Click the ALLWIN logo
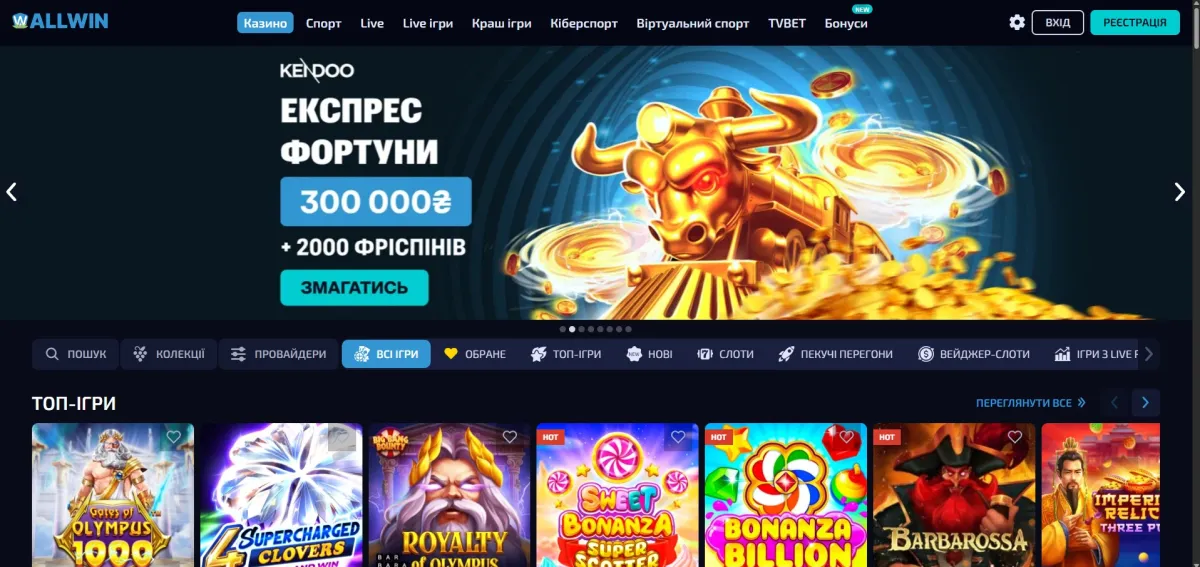Screen dimensions: 1200x567 pyautogui.click(x=60, y=21)
